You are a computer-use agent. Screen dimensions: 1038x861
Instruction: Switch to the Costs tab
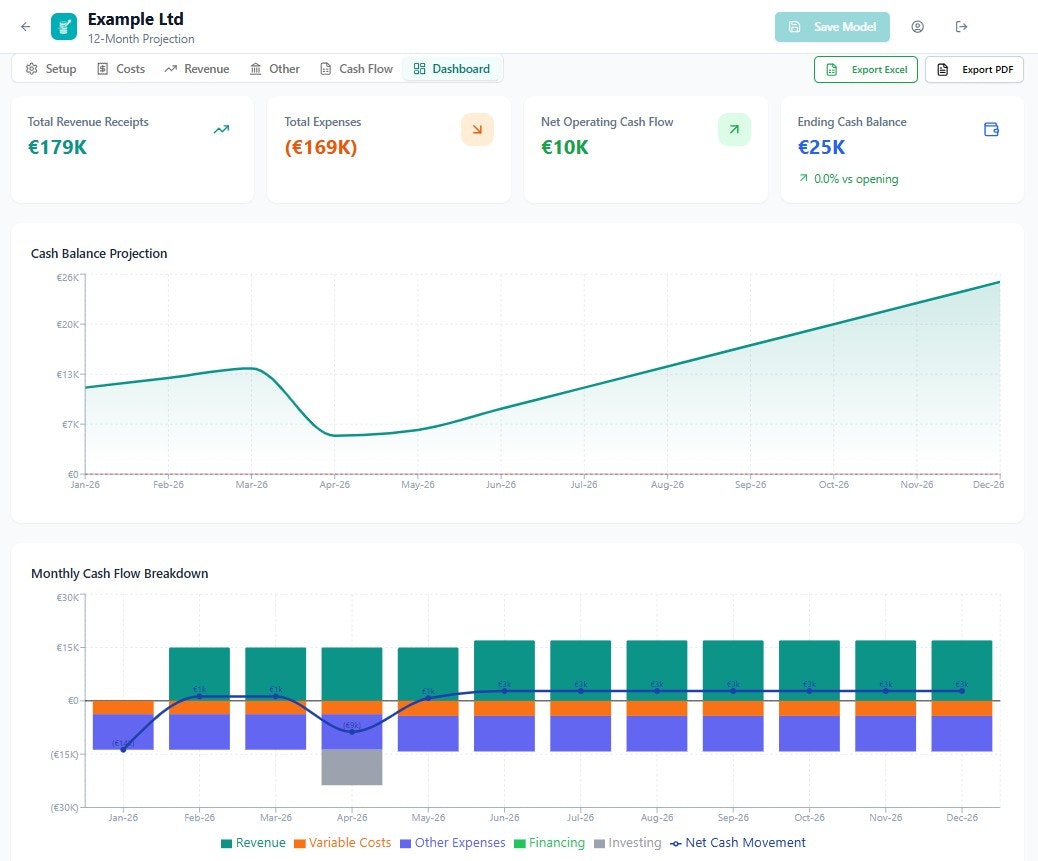(x=121, y=69)
